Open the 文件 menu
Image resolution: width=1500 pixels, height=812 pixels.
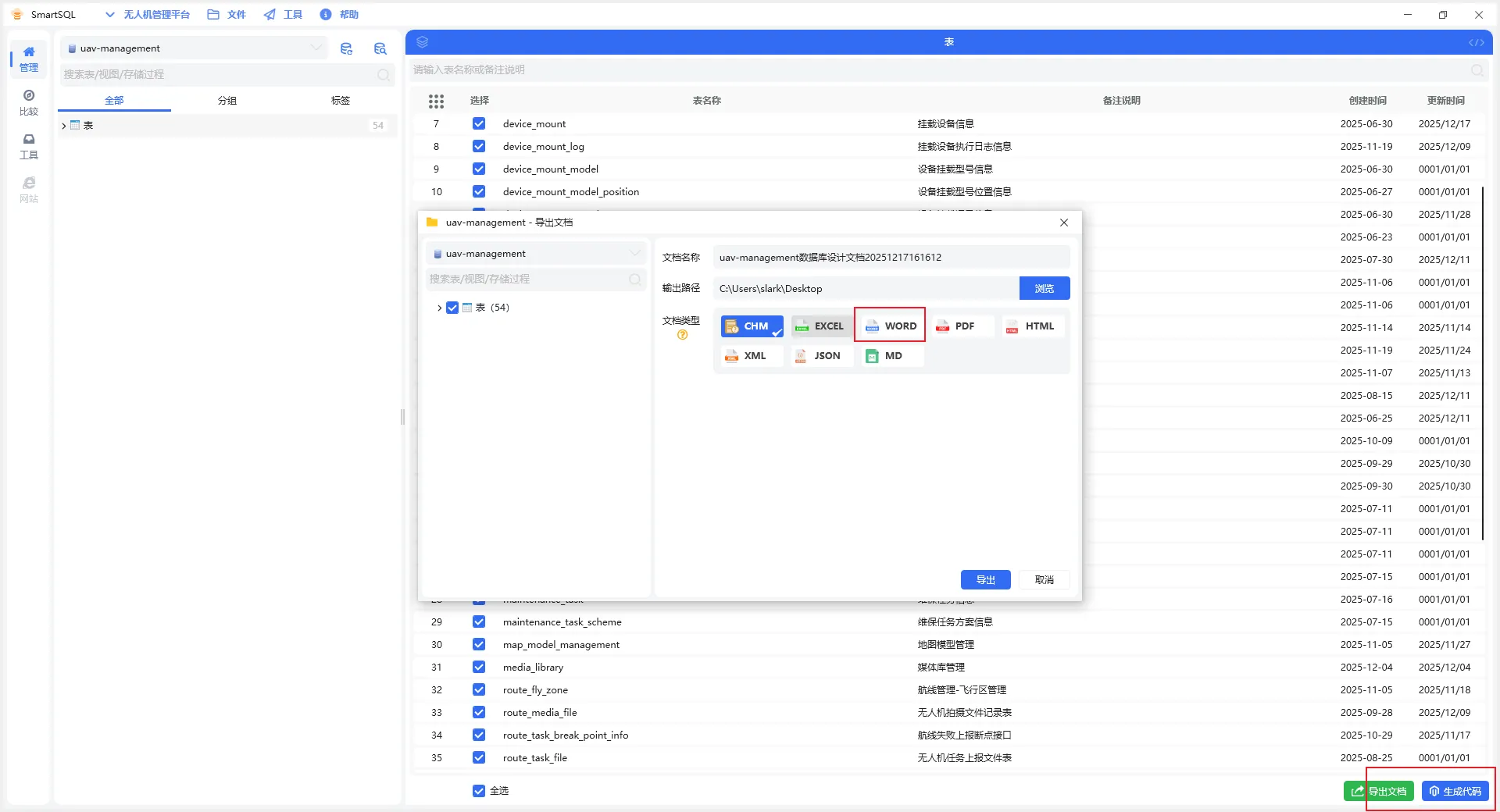click(227, 14)
